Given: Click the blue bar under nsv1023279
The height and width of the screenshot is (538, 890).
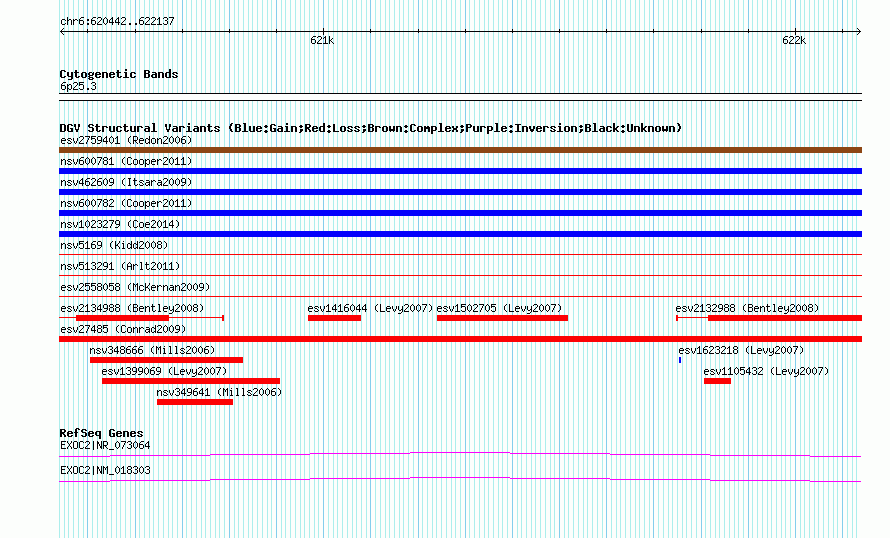Looking at the screenshot, I should pyautogui.click(x=460, y=234).
